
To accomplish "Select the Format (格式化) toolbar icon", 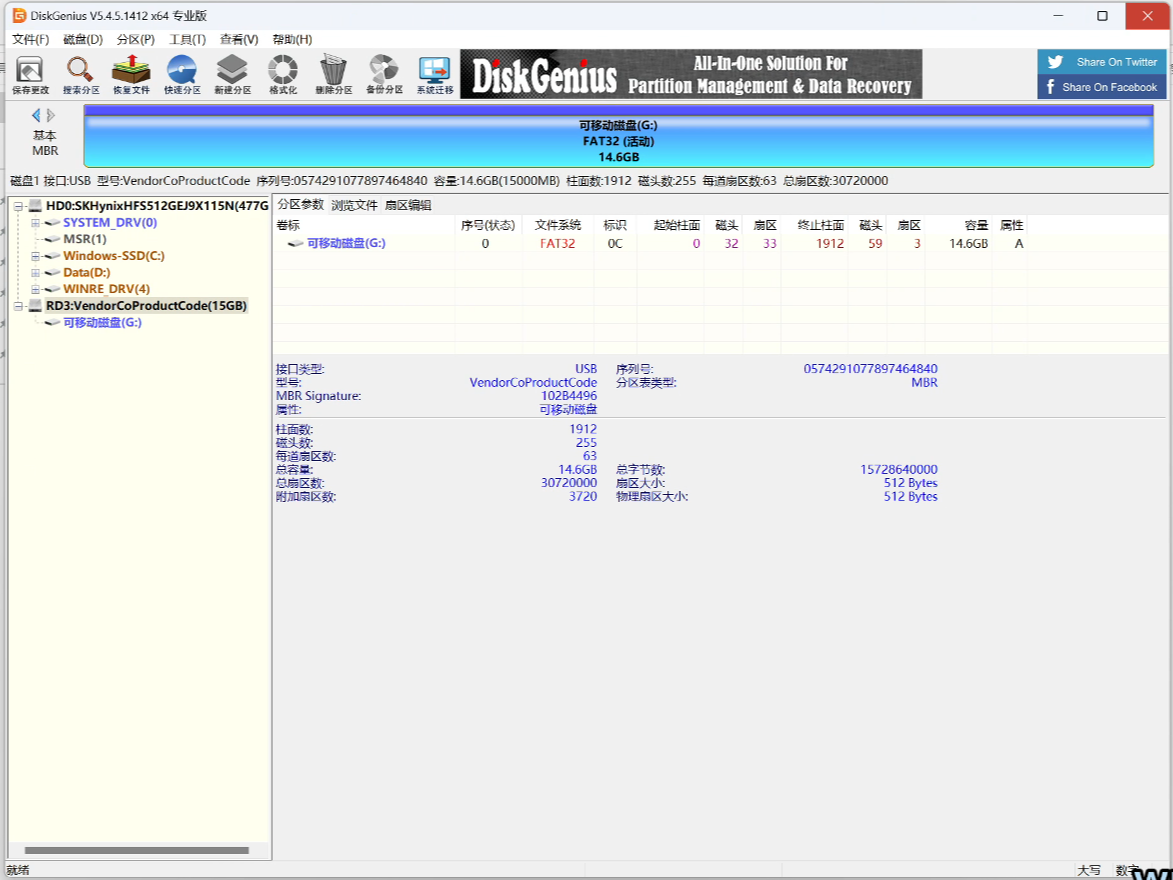I will point(283,75).
